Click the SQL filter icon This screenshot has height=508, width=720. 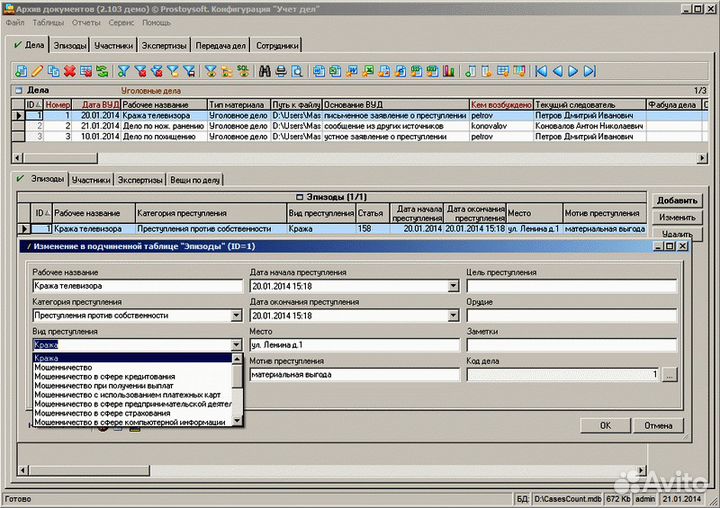[x=242, y=71]
